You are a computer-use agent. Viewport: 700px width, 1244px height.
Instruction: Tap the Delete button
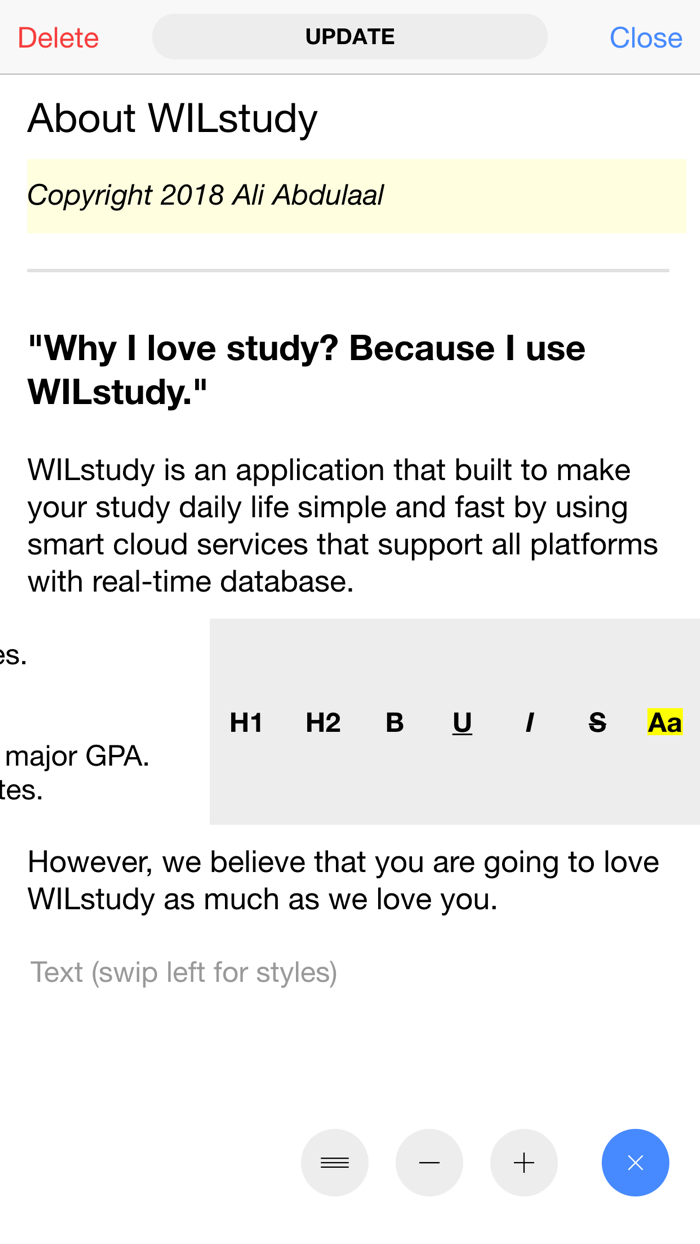(57, 37)
